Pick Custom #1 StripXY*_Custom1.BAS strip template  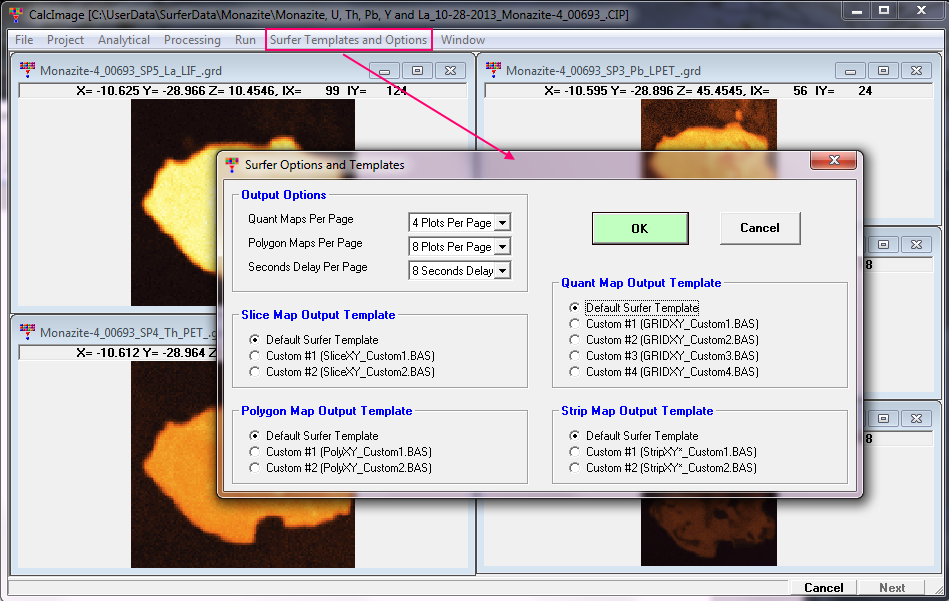pos(574,452)
